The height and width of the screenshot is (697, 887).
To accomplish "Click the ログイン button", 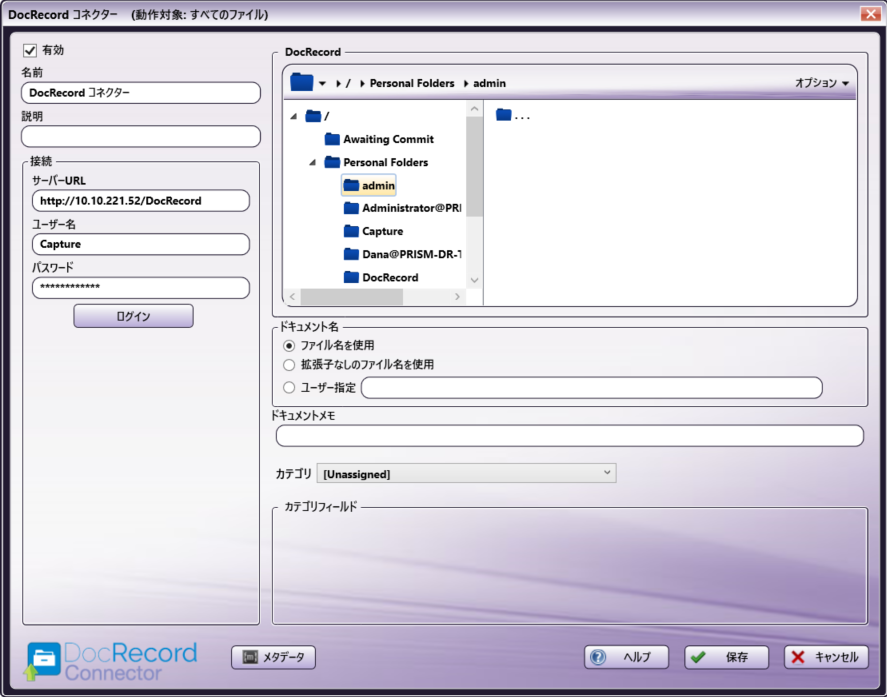I will pyautogui.click(x=134, y=316).
